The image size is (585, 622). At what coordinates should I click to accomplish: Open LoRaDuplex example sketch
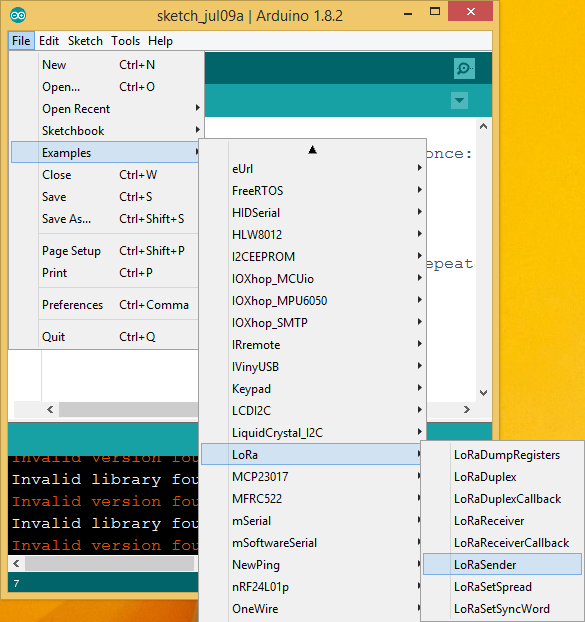[x=503, y=476]
